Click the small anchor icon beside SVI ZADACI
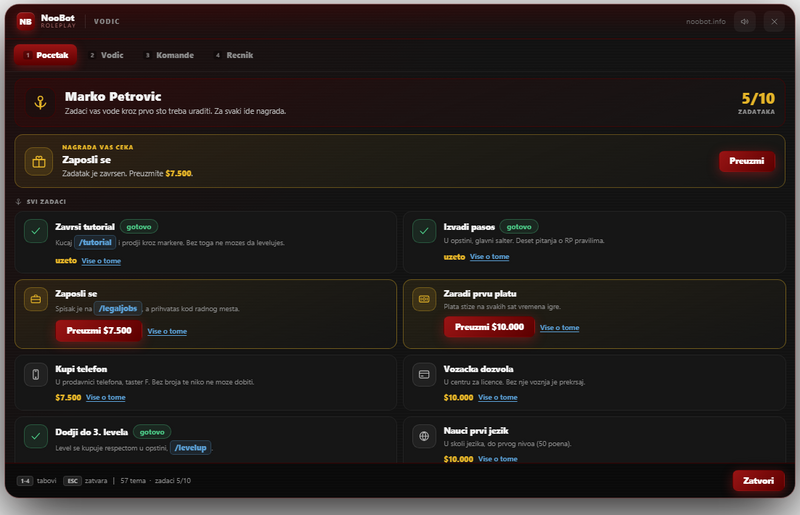The image size is (800, 515). [18, 202]
